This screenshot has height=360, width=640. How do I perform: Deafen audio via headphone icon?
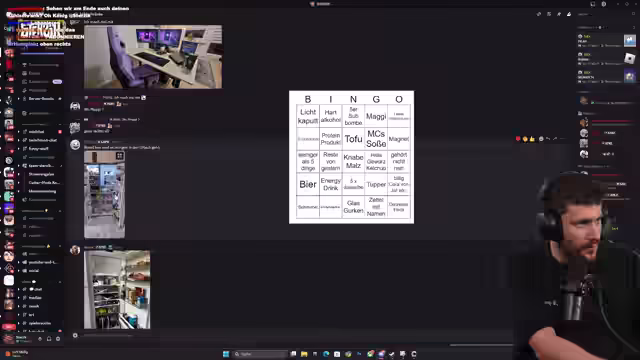pyautogui.click(x=49, y=339)
